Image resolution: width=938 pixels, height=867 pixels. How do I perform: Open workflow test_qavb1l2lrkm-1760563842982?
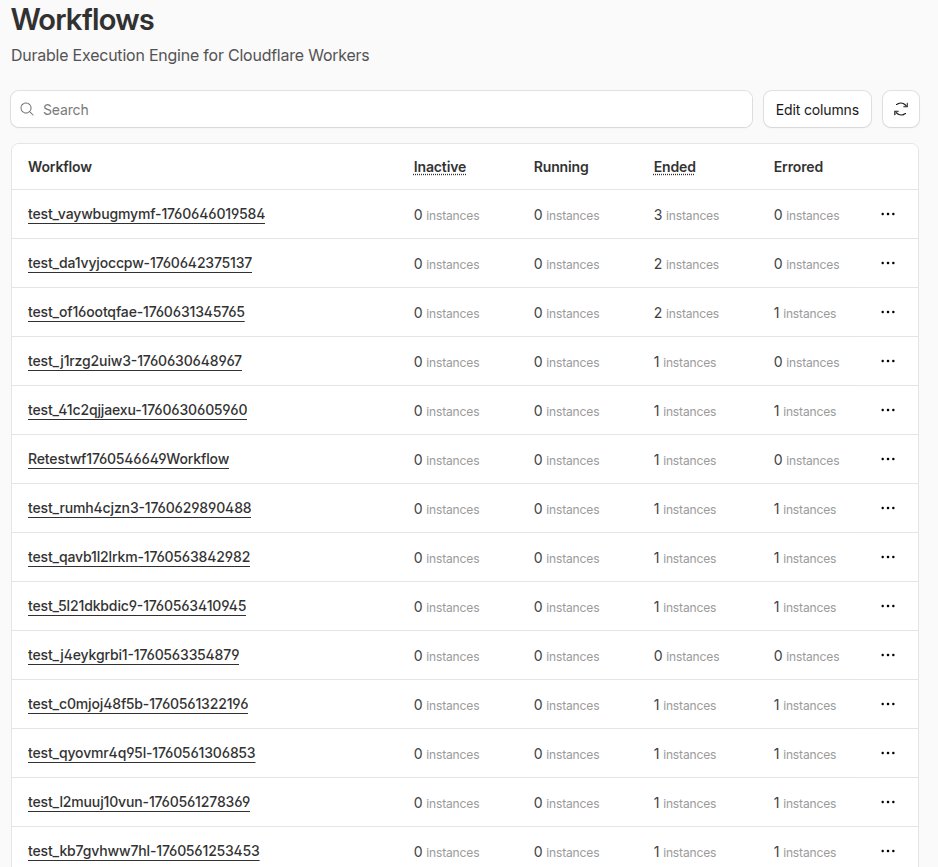click(x=139, y=558)
